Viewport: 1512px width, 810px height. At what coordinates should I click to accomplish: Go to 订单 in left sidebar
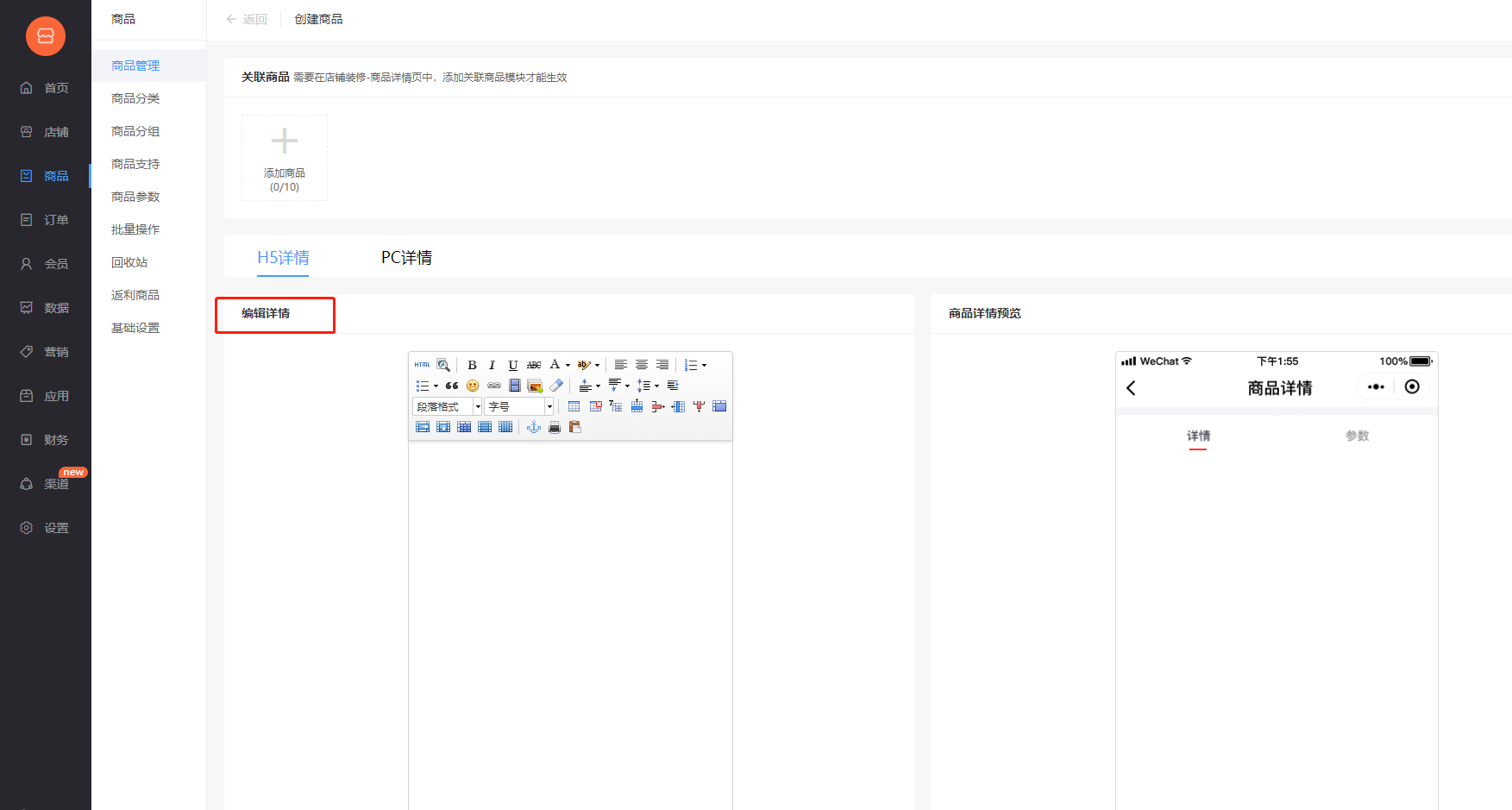click(x=45, y=220)
